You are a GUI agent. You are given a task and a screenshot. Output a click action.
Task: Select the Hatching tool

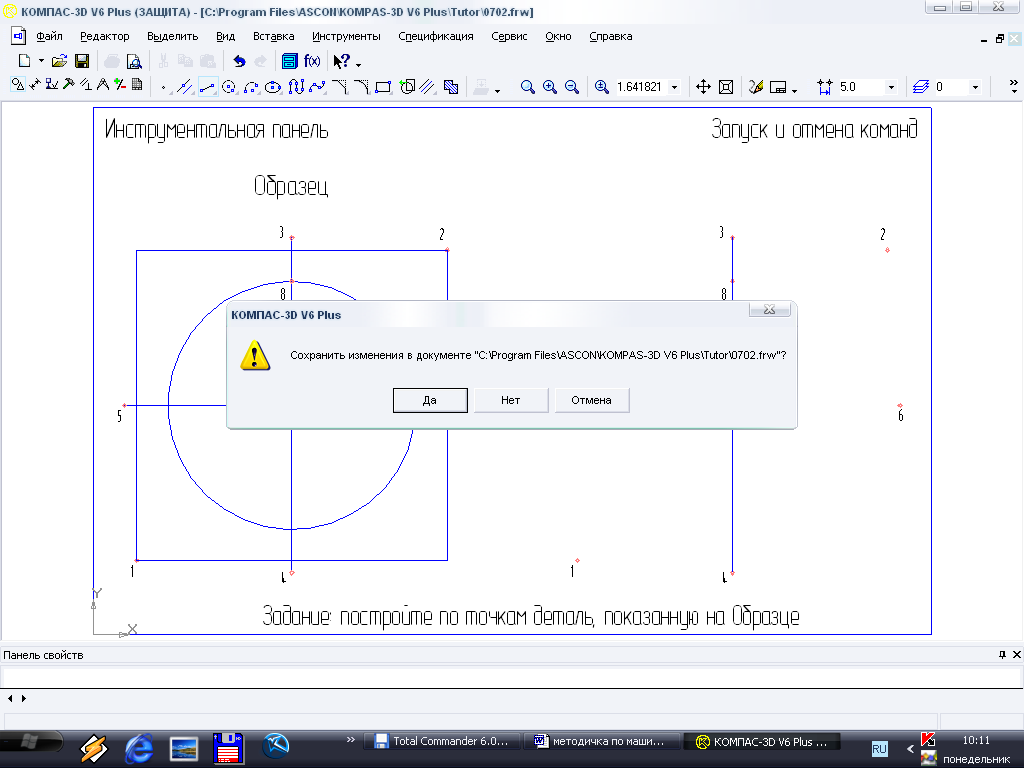(451, 87)
